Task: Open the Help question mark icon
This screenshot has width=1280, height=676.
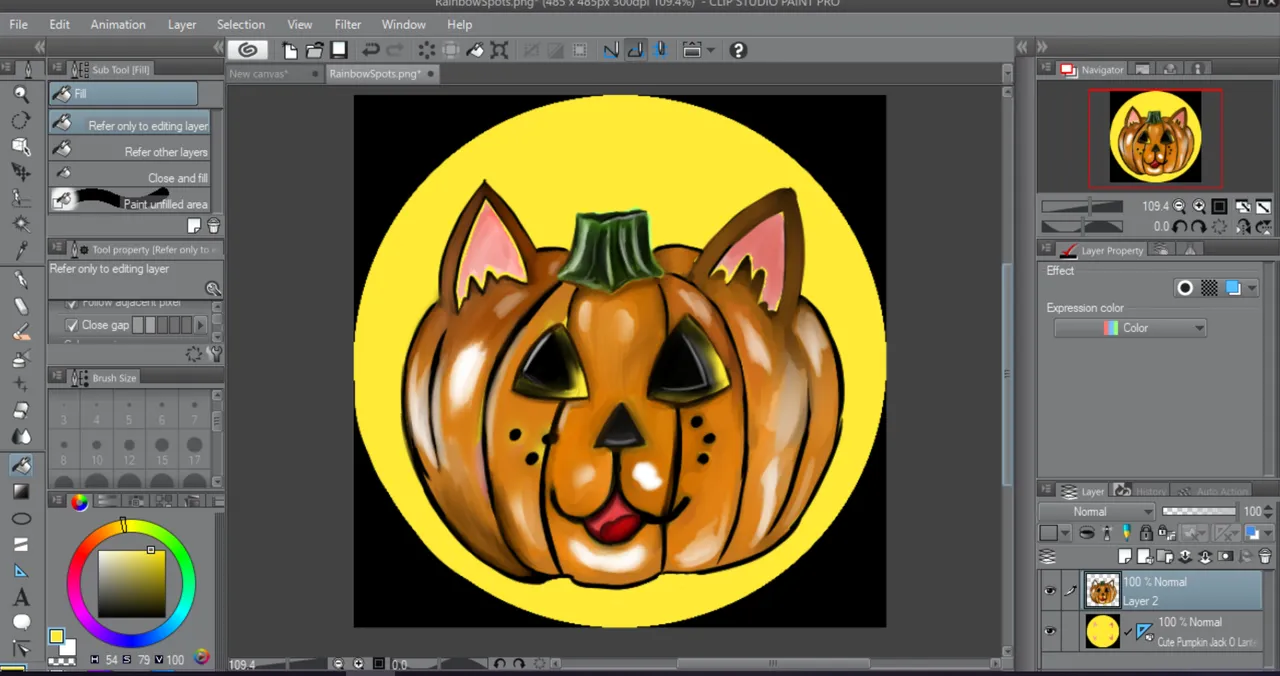Action: coord(738,50)
